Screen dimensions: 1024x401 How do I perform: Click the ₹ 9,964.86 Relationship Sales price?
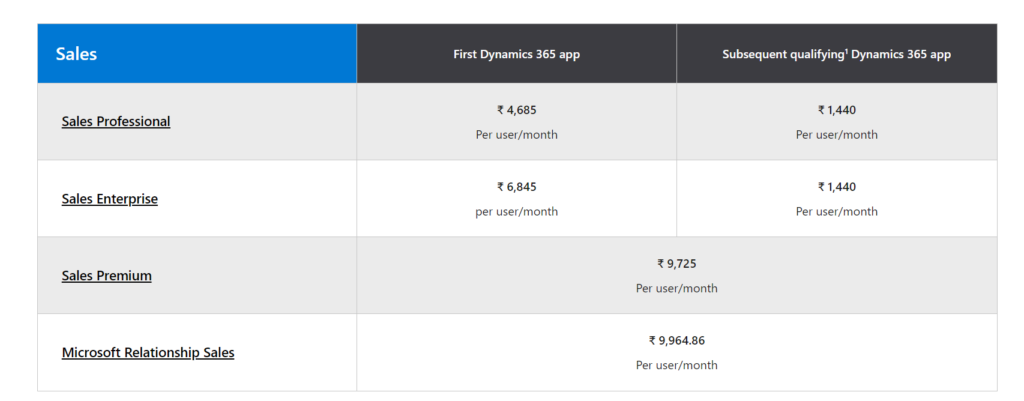(x=676, y=341)
